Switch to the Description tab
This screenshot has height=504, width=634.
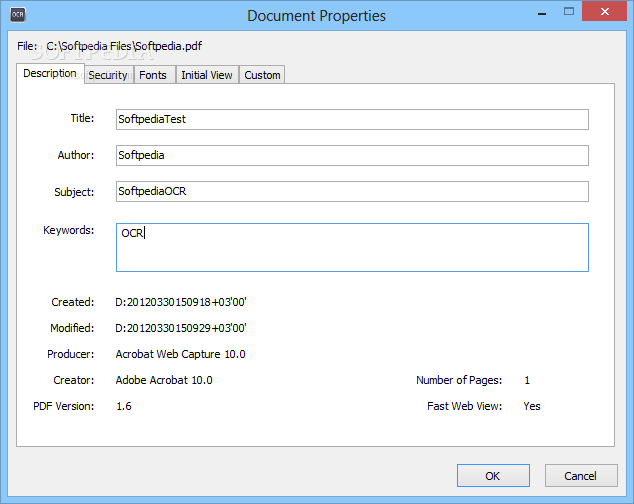[x=50, y=73]
